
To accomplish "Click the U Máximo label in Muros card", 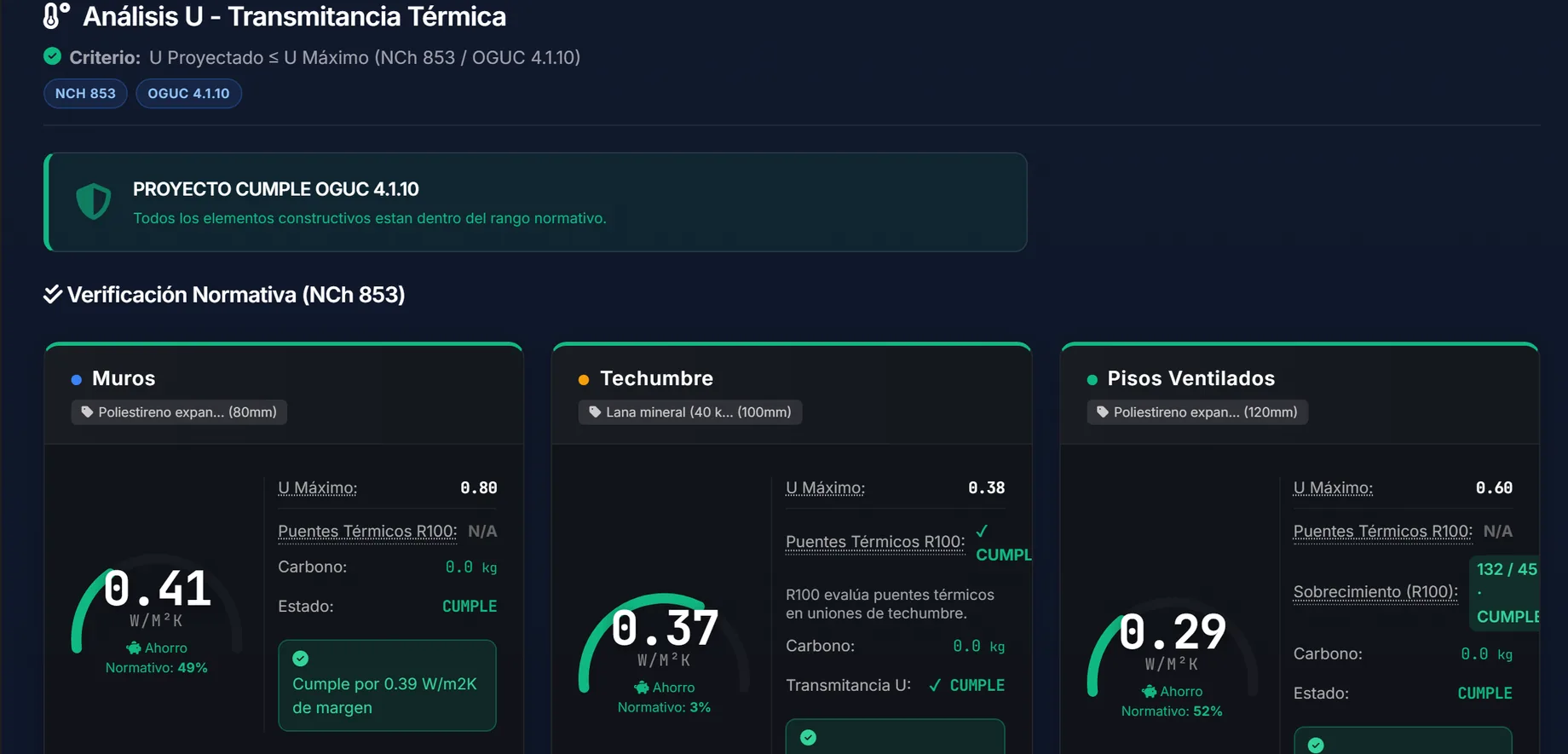I will (x=317, y=488).
